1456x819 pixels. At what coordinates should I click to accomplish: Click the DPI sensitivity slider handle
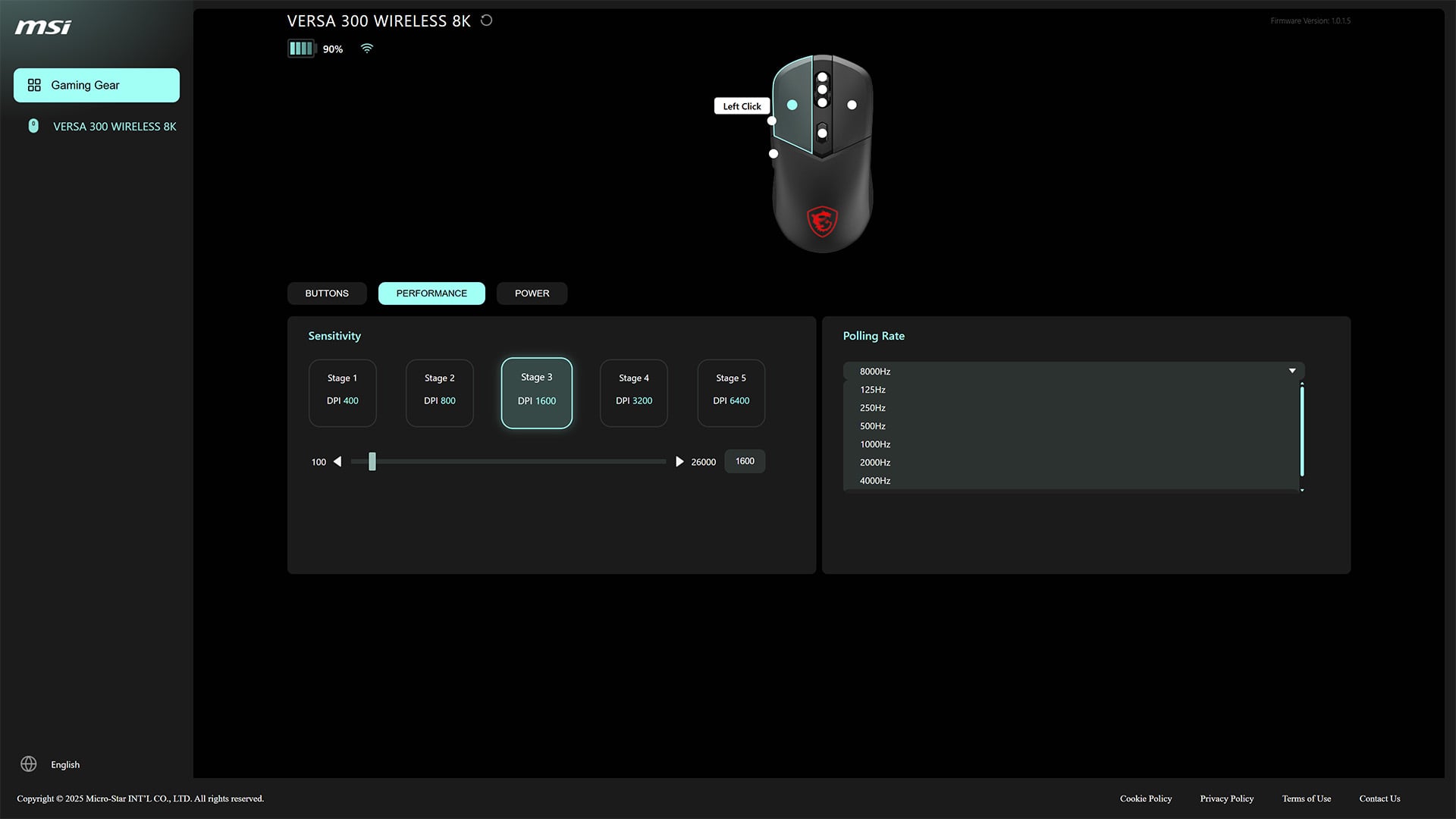click(x=372, y=461)
